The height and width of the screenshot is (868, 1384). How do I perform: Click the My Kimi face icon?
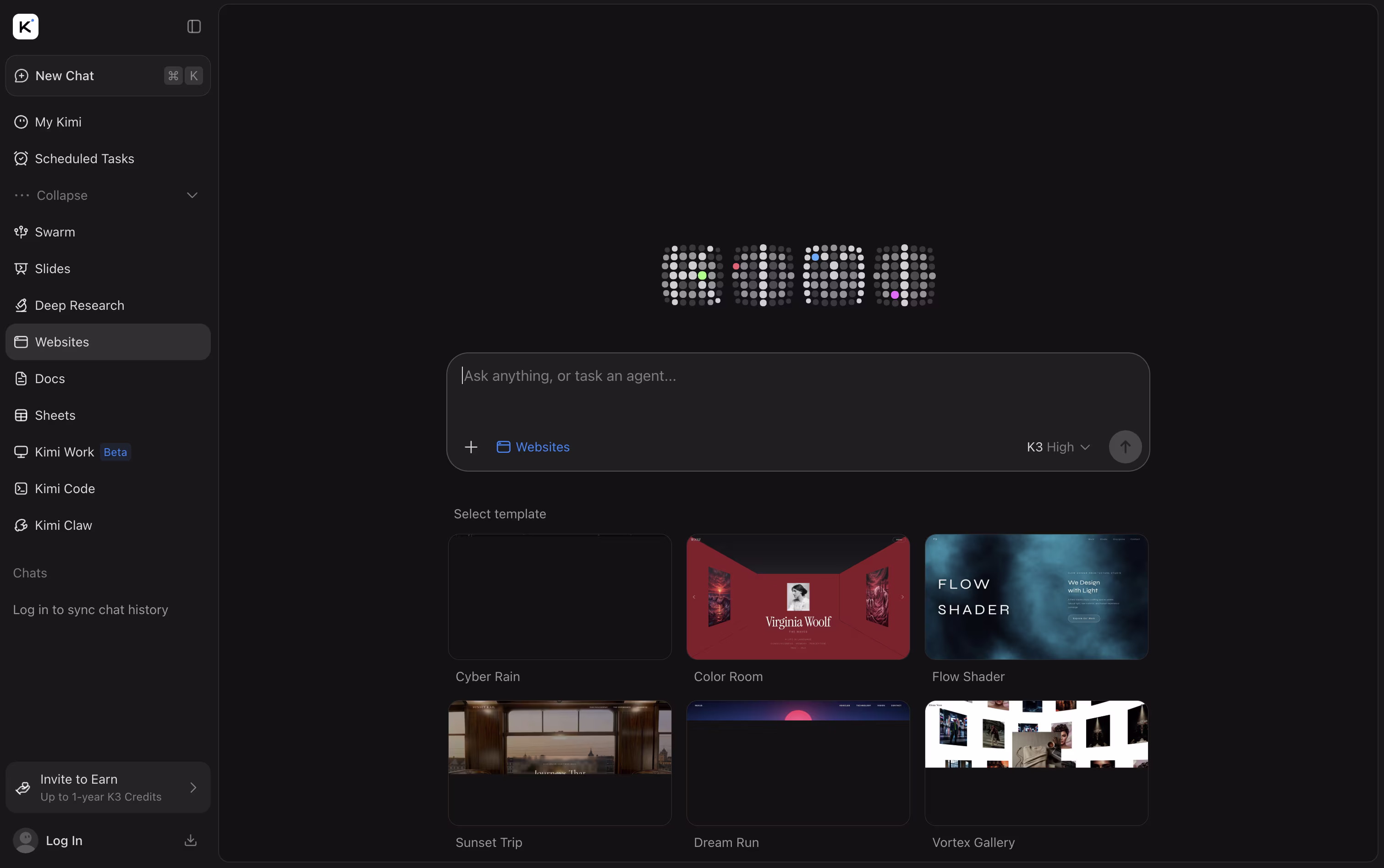[x=21, y=122]
